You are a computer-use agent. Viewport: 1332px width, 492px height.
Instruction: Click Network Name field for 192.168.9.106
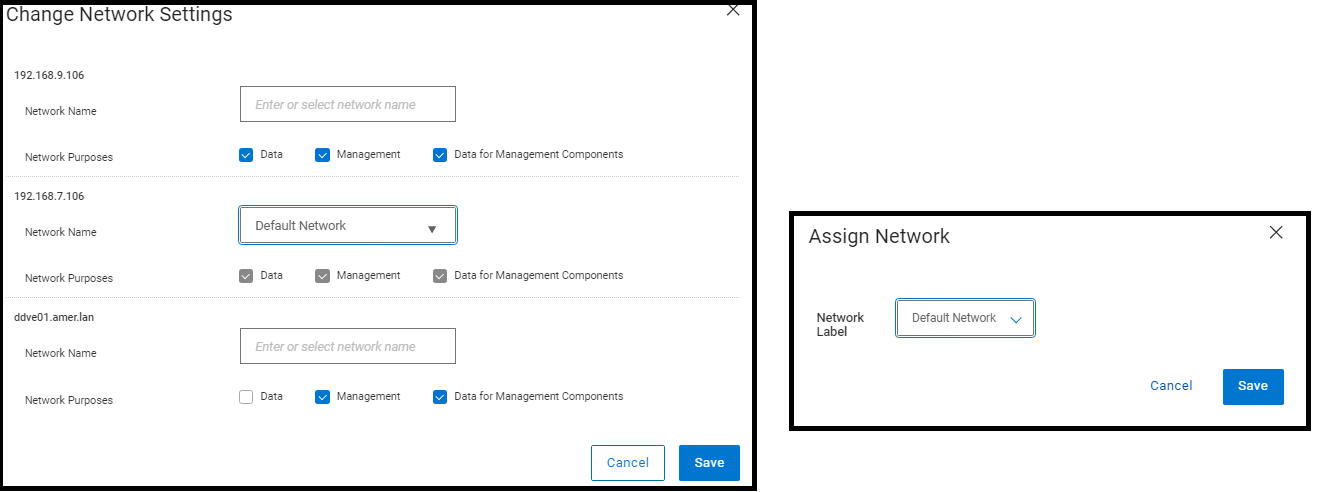tap(347, 104)
